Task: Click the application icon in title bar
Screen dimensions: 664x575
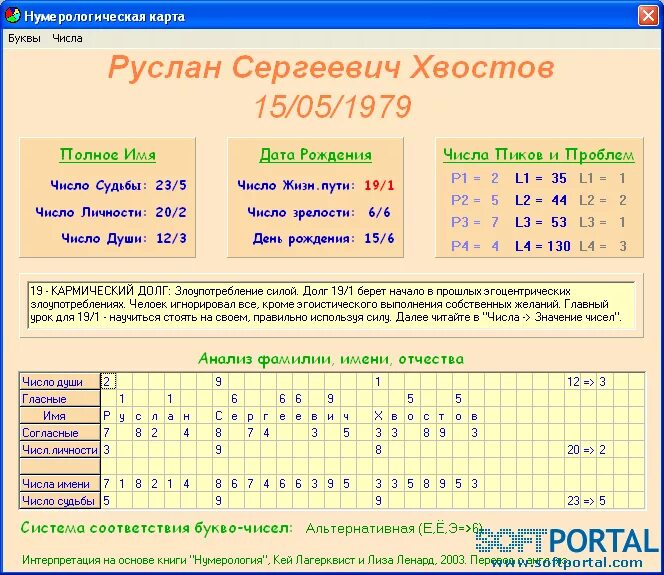Action: click(x=12, y=16)
